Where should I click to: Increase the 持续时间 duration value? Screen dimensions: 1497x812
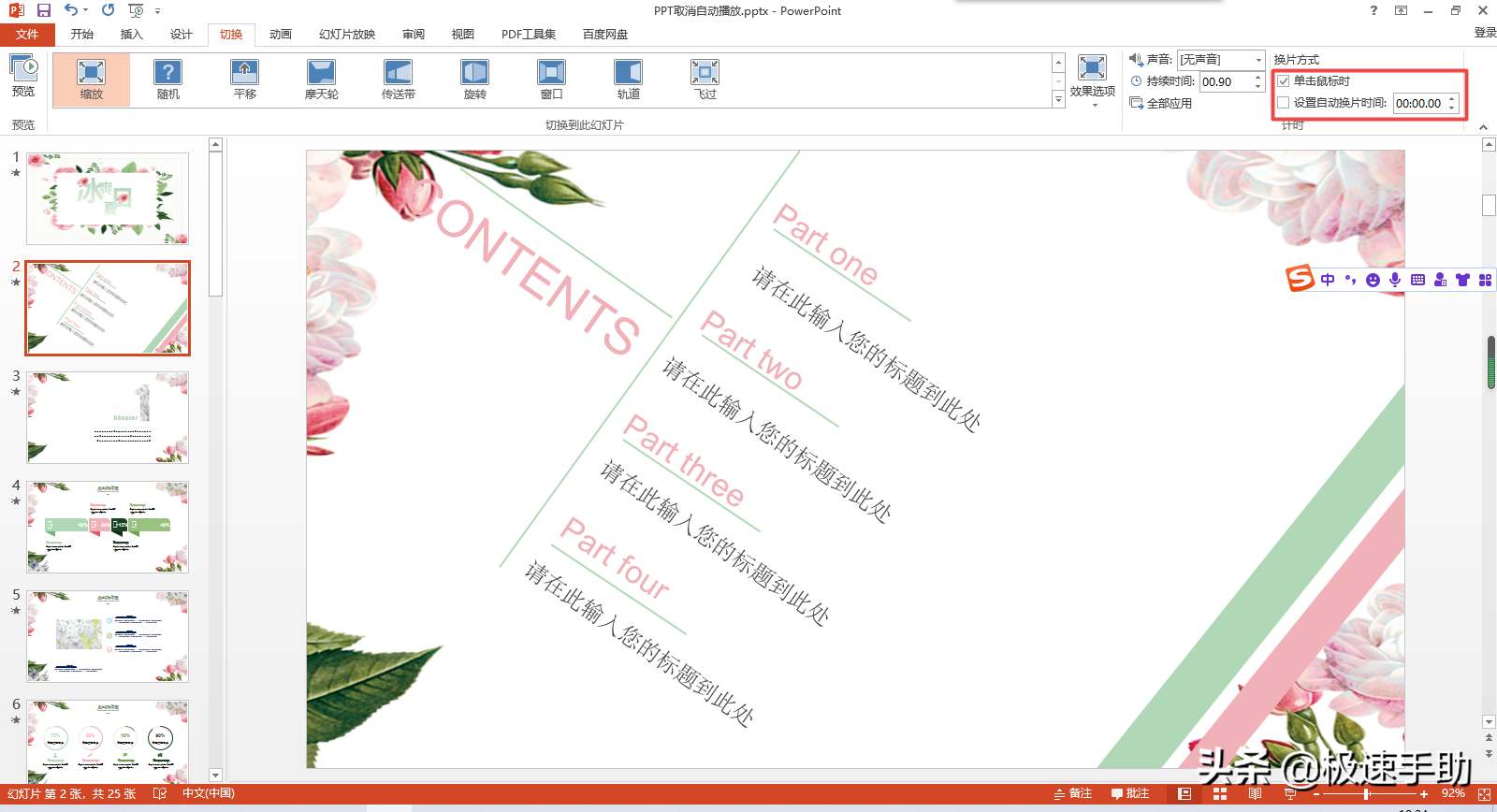click(1258, 78)
